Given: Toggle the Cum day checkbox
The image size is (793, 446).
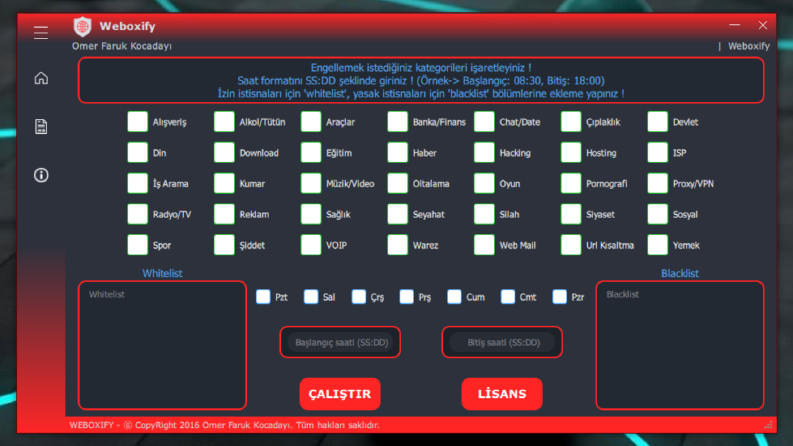Looking at the screenshot, I should click(454, 297).
